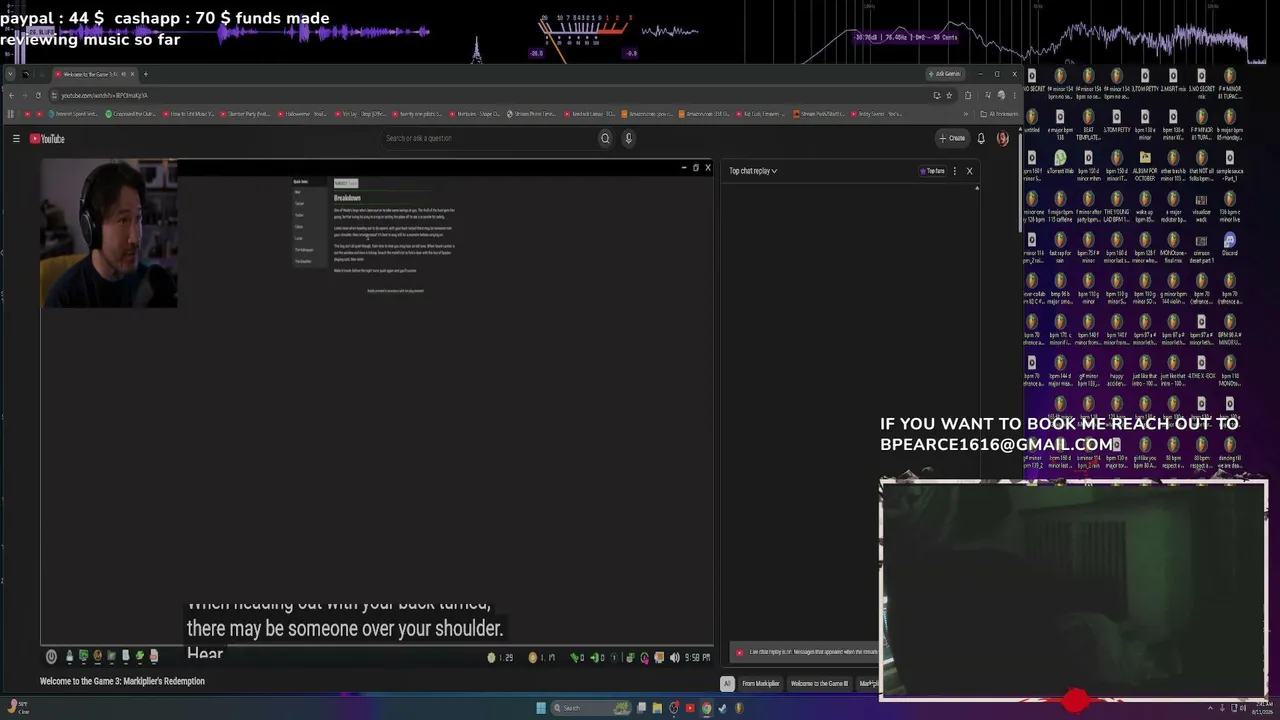
Task: Open the Internet Speed Test bookmark
Action: pyautogui.click(x=75, y=114)
